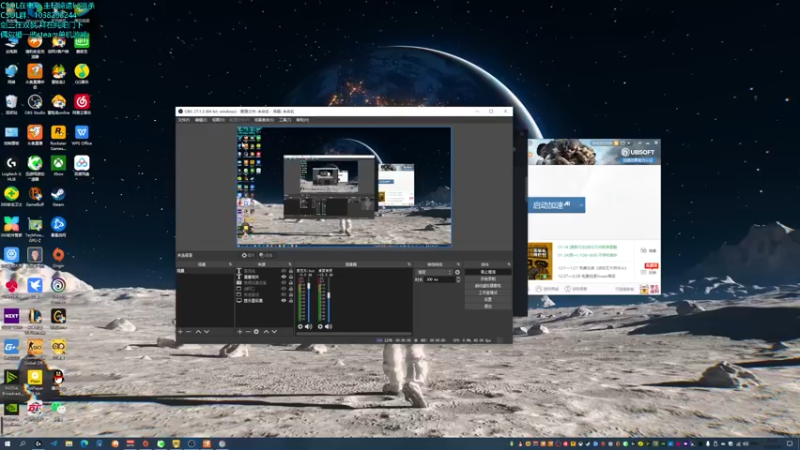Move source down in the Sources panel

(x=274, y=332)
